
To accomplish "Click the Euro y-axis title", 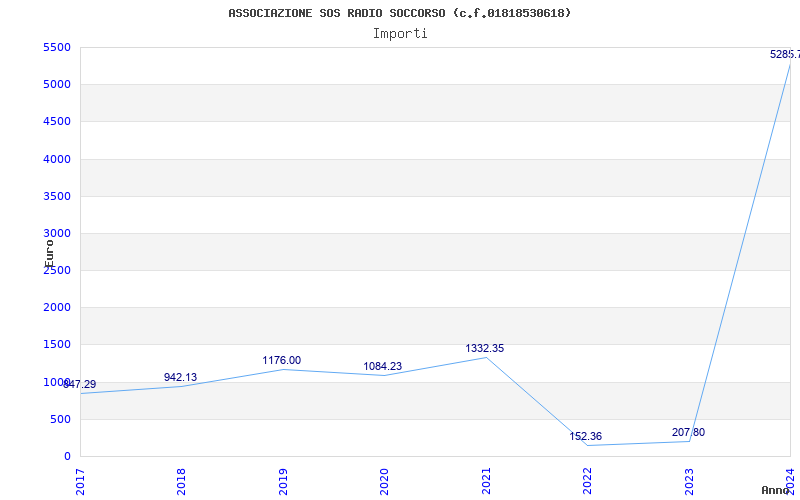I will [x=49, y=254].
